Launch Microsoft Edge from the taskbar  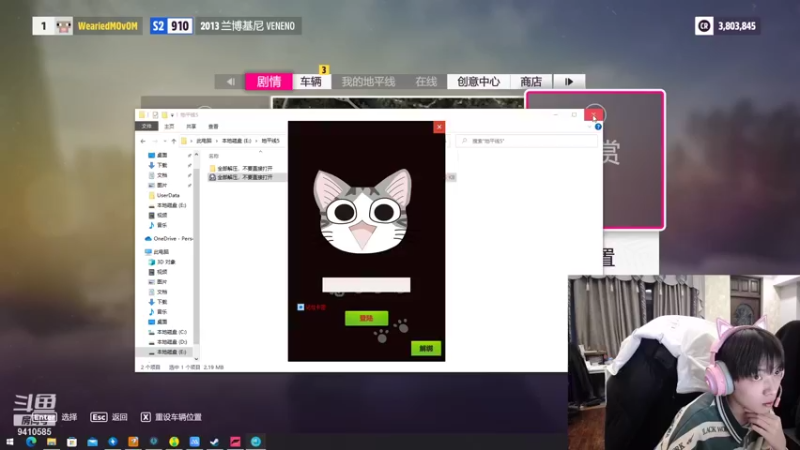(31, 442)
